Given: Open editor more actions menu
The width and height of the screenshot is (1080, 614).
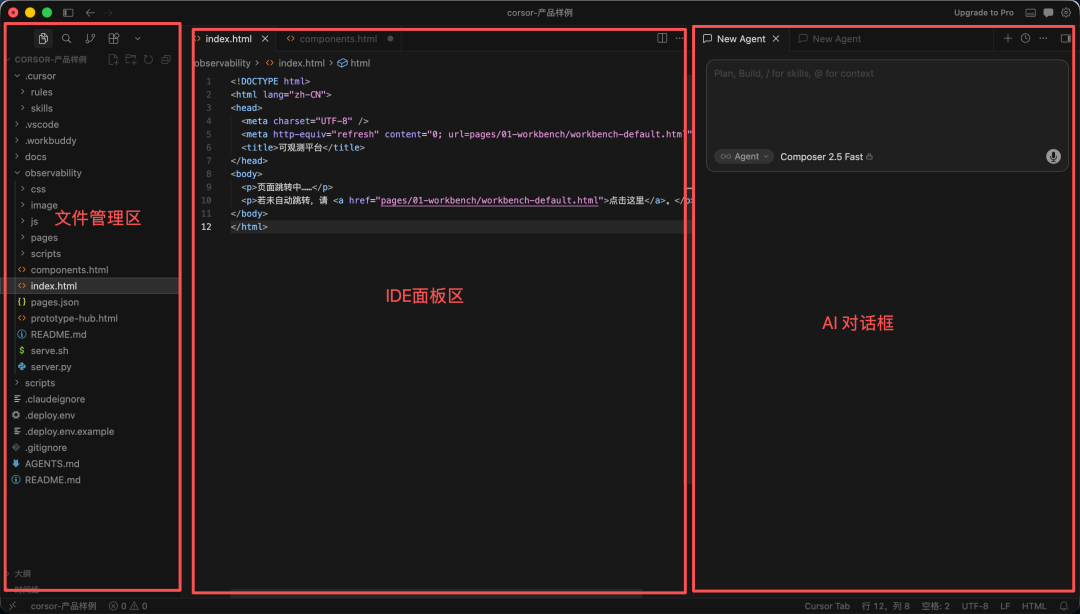Looking at the screenshot, I should click(679, 39).
